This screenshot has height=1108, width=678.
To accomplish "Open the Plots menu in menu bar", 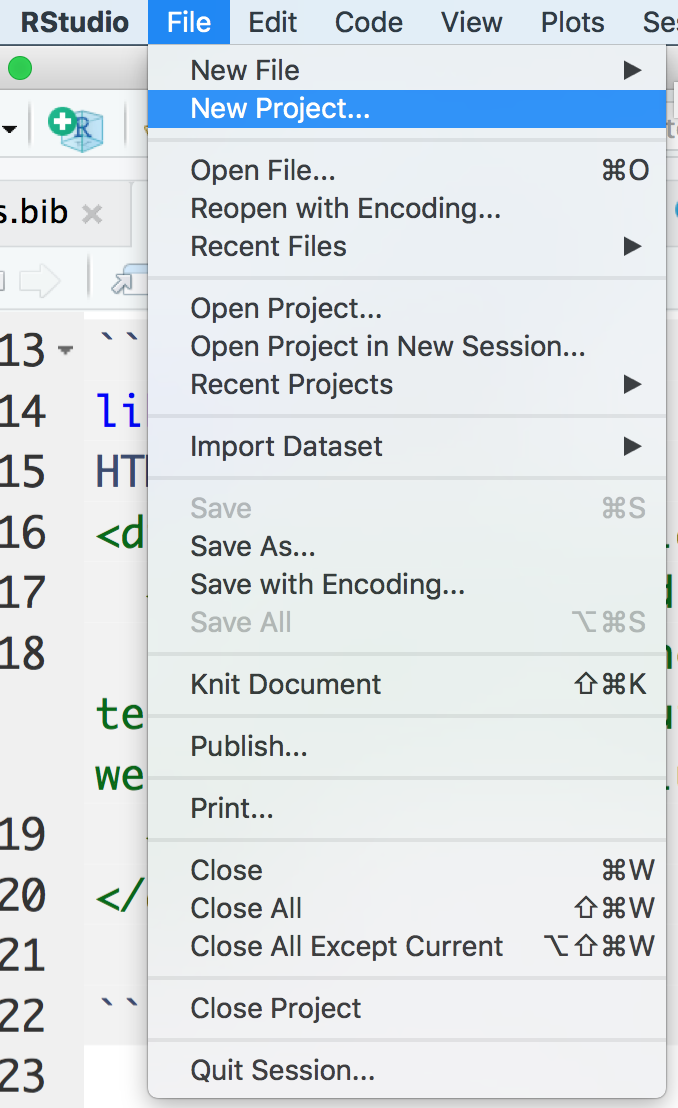I will [x=572, y=21].
